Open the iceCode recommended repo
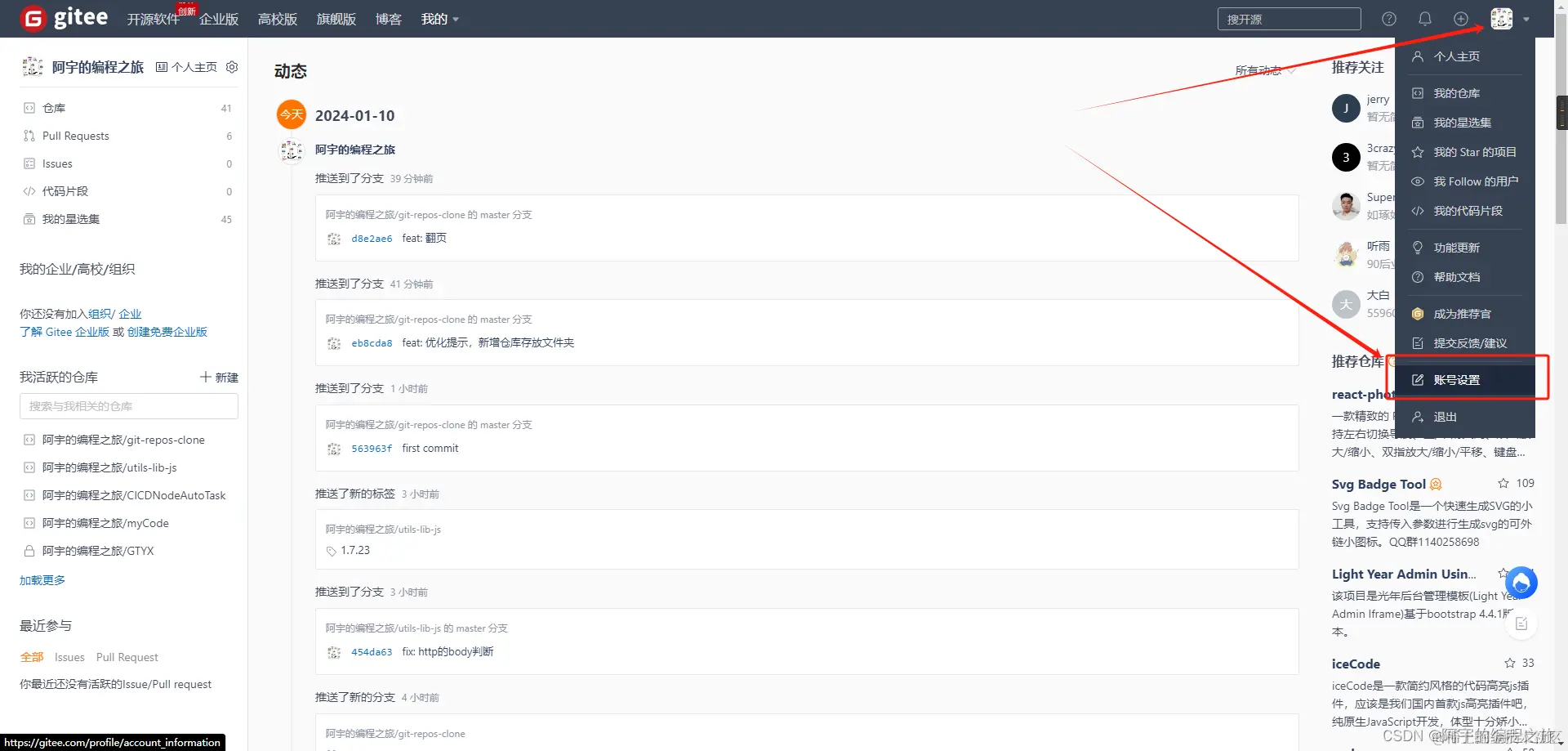This screenshot has width=1568, height=751. point(1356,664)
